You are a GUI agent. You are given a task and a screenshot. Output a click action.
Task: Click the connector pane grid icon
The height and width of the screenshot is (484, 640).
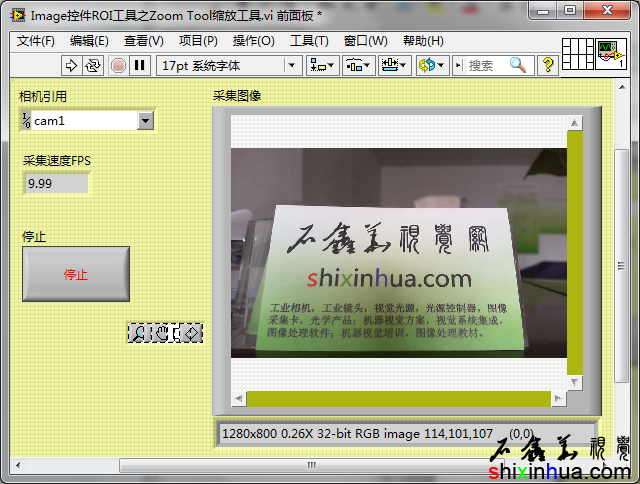pyautogui.click(x=578, y=54)
